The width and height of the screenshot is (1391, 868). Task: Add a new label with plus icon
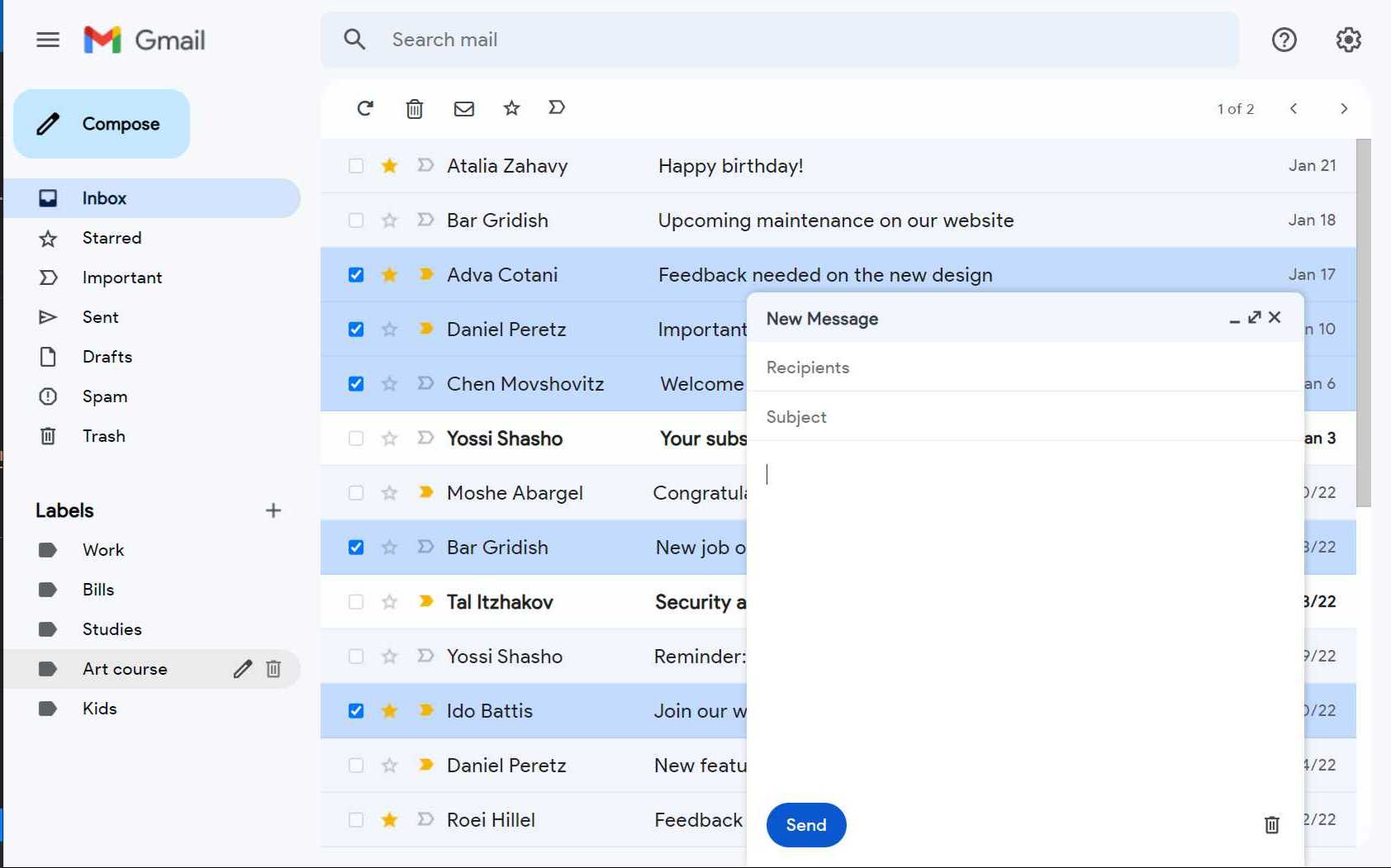[273, 510]
